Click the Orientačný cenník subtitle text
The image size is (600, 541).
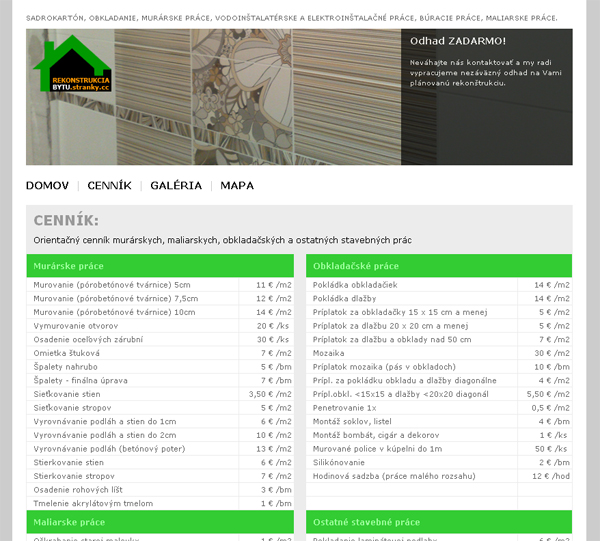point(222,240)
